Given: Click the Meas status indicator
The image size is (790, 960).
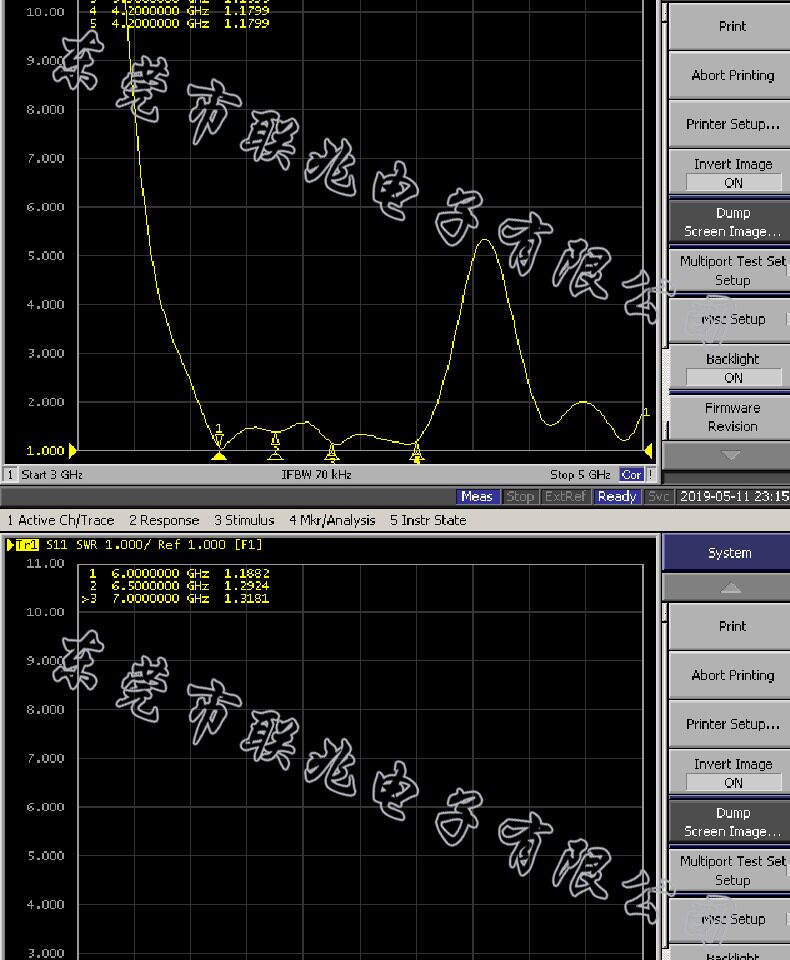Looking at the screenshot, I should coord(477,497).
